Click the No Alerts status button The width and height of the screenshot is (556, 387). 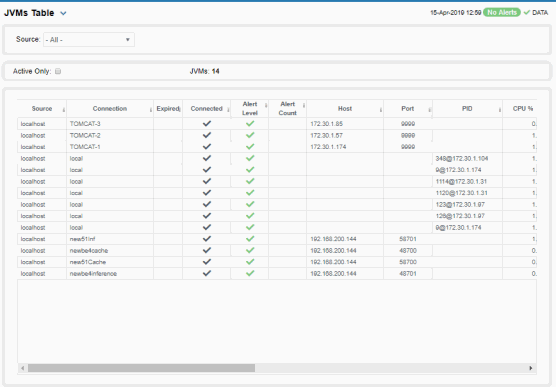(x=502, y=12)
